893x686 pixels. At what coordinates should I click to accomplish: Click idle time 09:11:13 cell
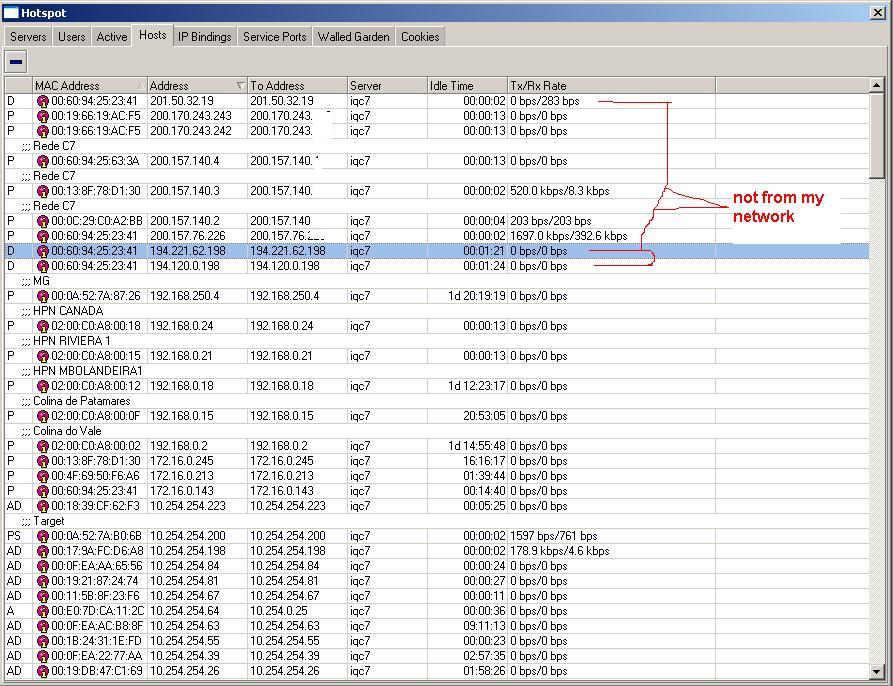coord(467,626)
